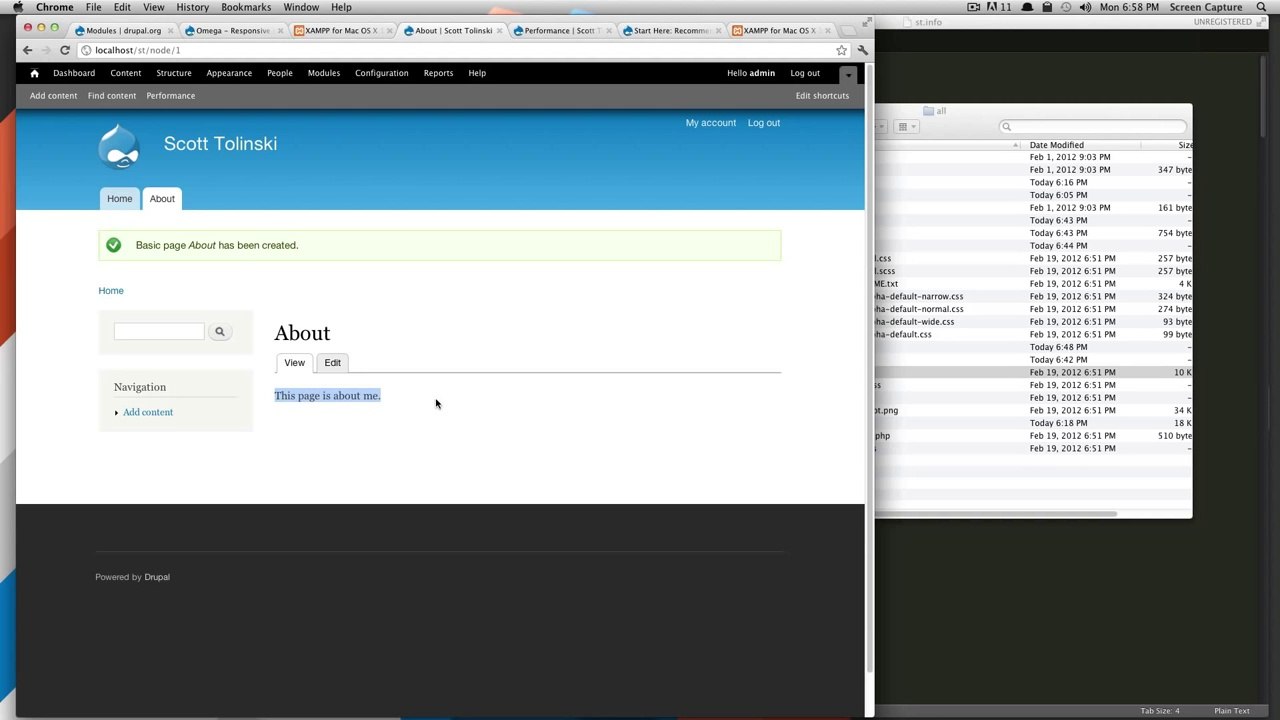Open the Chrome File menu

93,7
